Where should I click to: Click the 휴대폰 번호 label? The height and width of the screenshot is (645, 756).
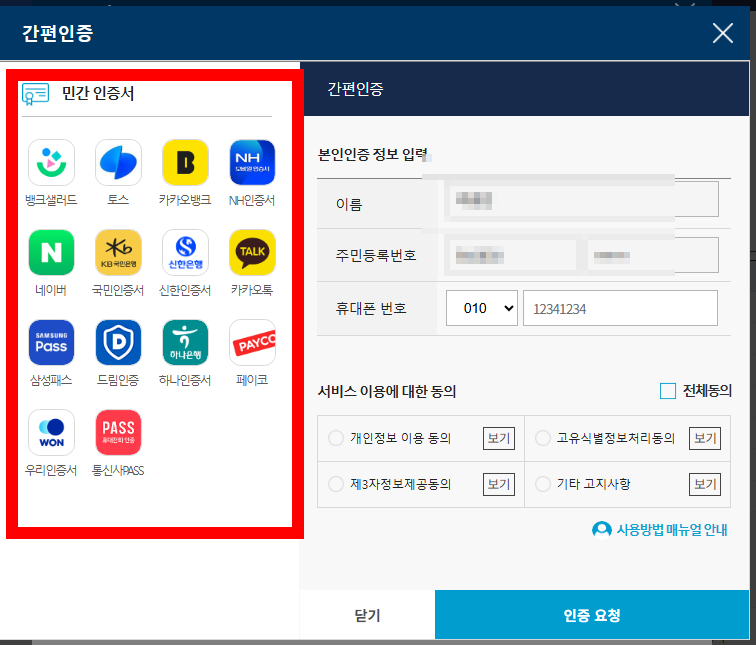coord(371,308)
